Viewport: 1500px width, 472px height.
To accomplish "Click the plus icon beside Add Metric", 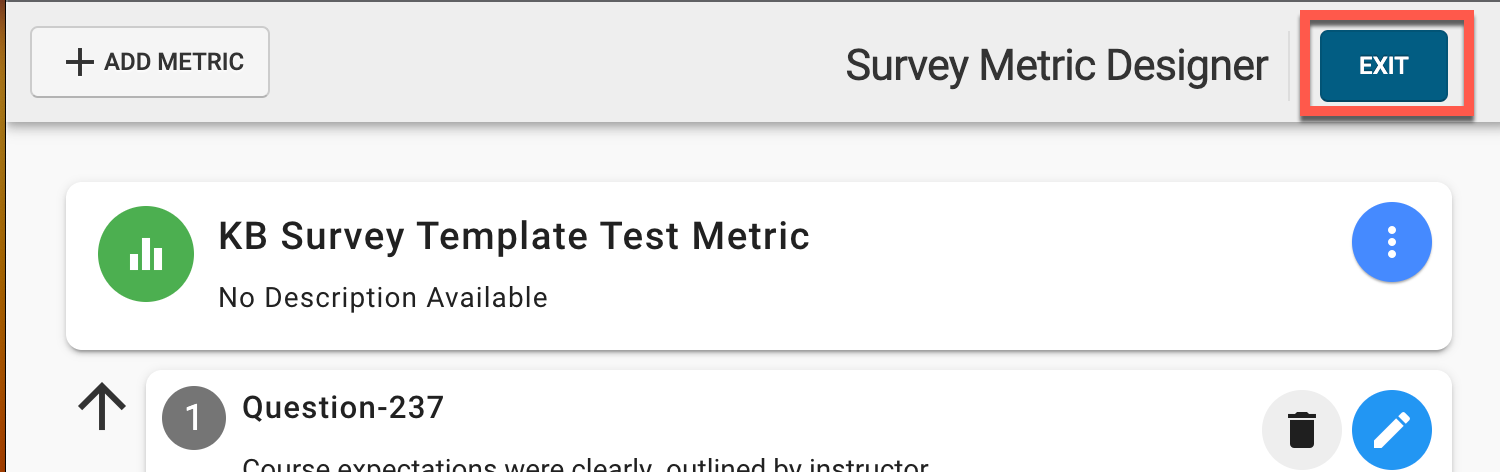I will coord(78,62).
